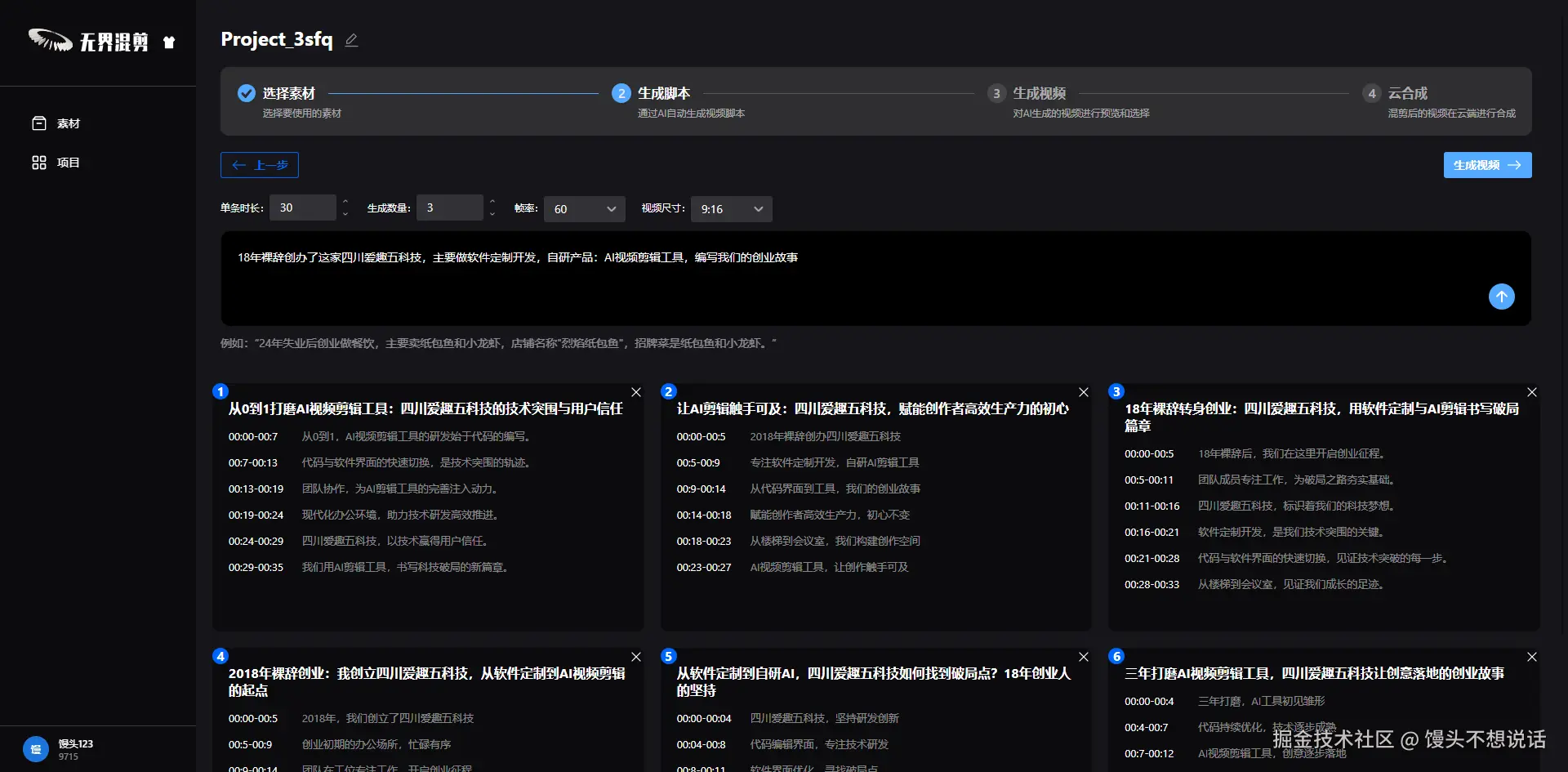
Task: Click the title of script card 5
Action: pyautogui.click(x=874, y=681)
